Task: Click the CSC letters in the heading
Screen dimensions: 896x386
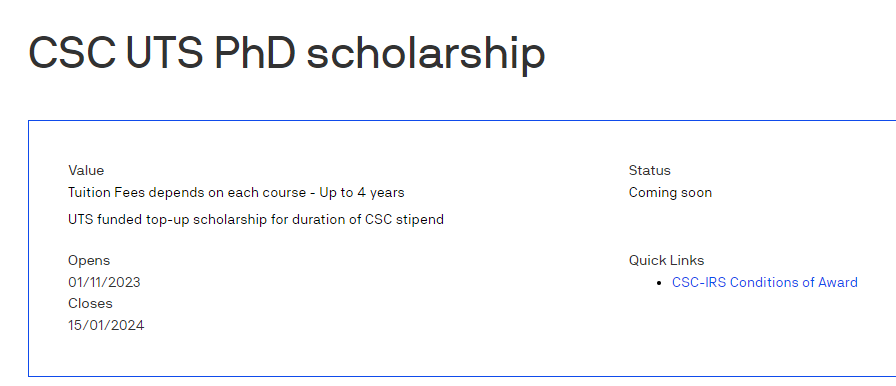Action: [71, 53]
